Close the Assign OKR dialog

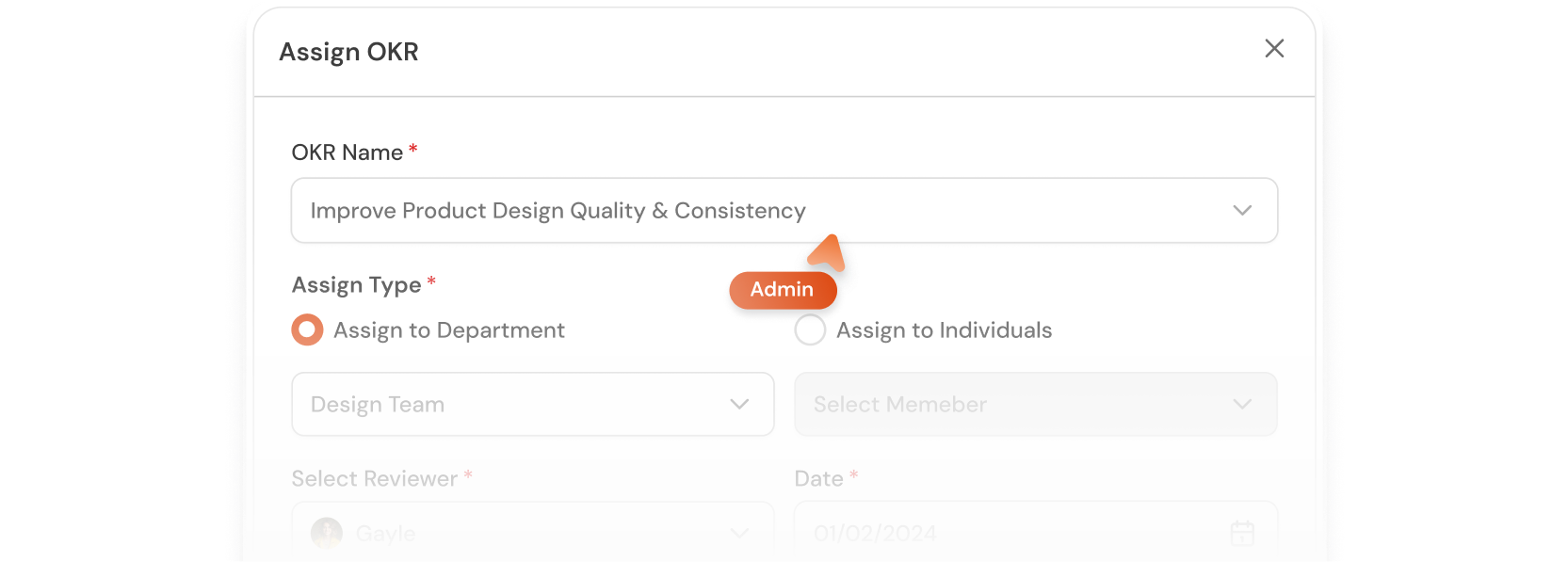1274,48
